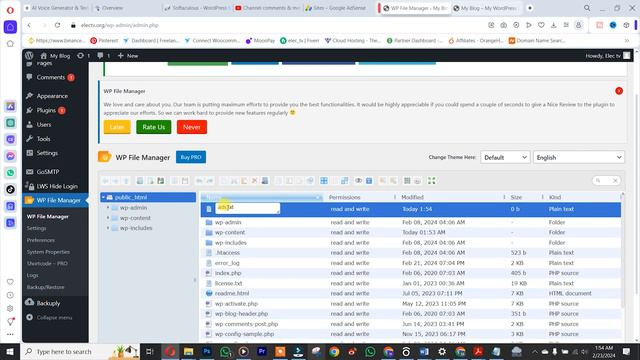Click the Opera sidebar WhatsApp icon

tap(10, 173)
